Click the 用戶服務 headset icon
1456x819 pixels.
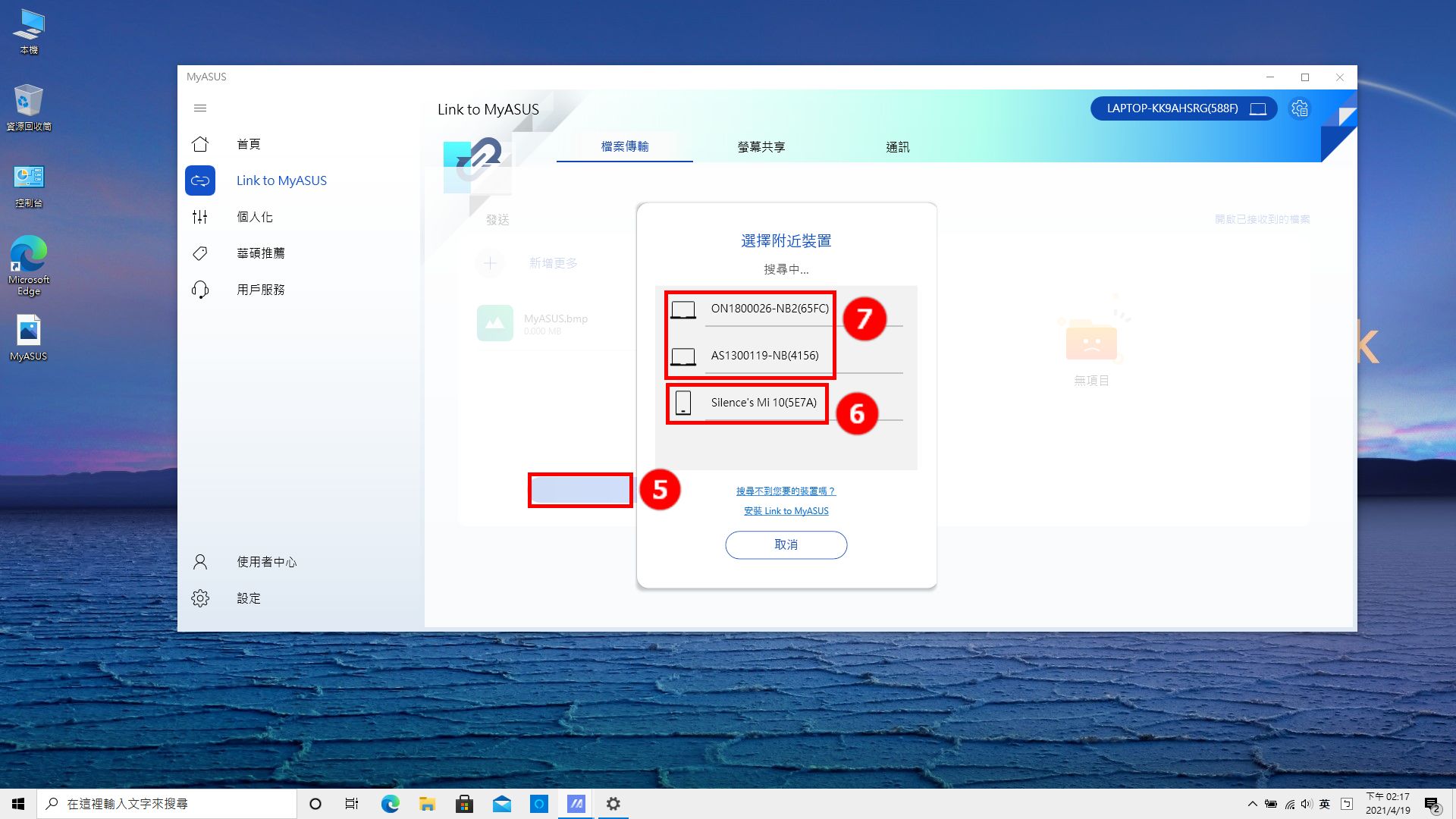pyautogui.click(x=200, y=290)
